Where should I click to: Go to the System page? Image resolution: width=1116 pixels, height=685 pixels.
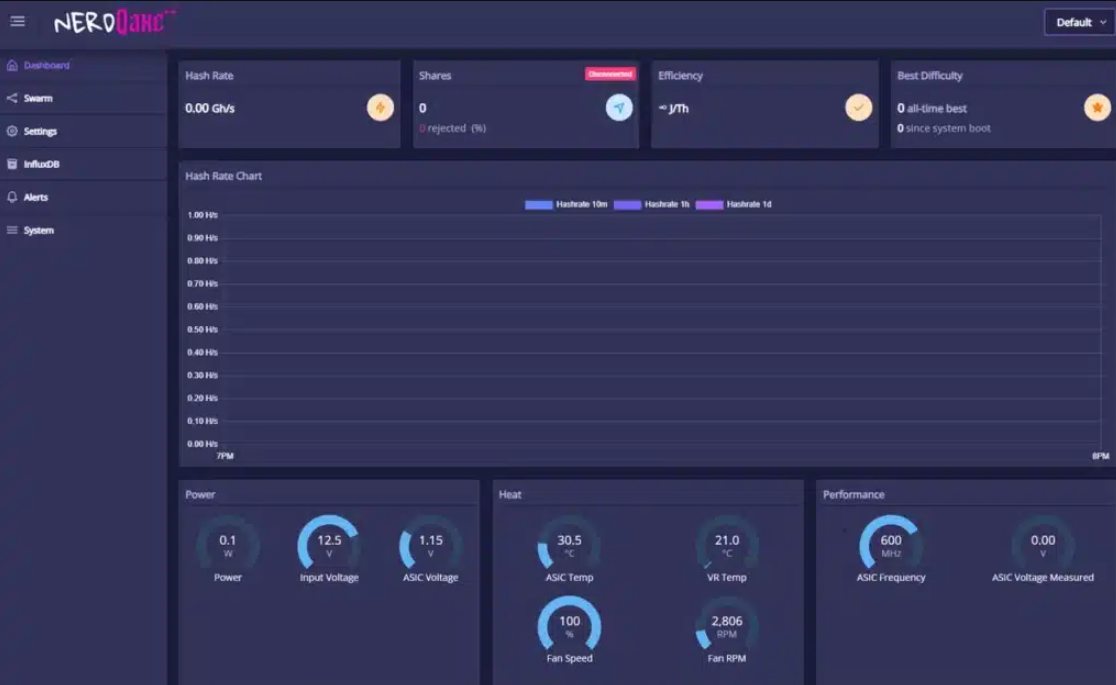pos(38,230)
